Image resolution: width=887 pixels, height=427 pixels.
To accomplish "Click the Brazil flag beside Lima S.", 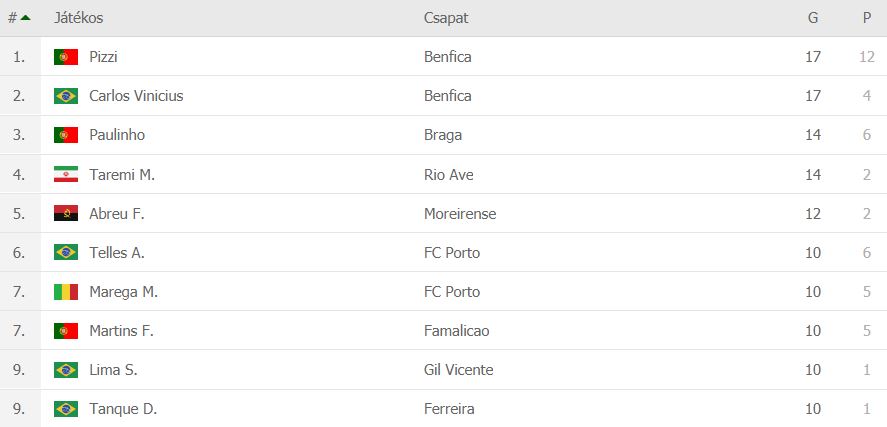I will [x=66, y=370].
